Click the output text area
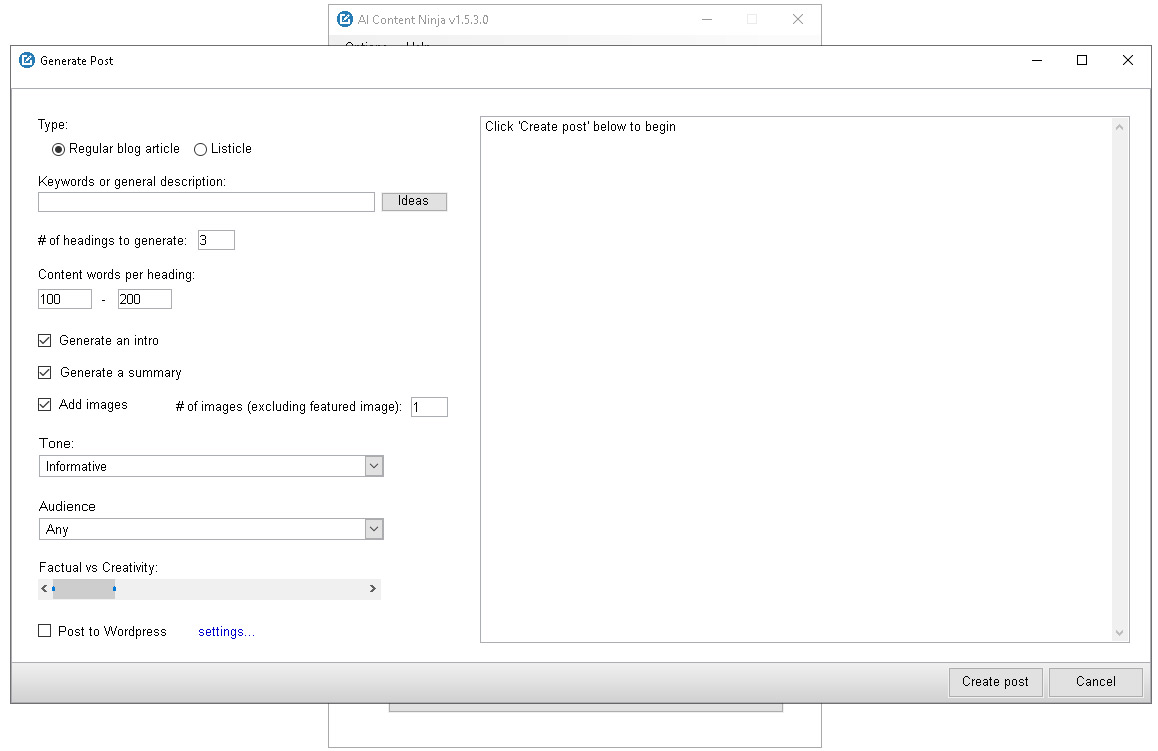Viewport: 1158px width, 751px height. [x=796, y=380]
